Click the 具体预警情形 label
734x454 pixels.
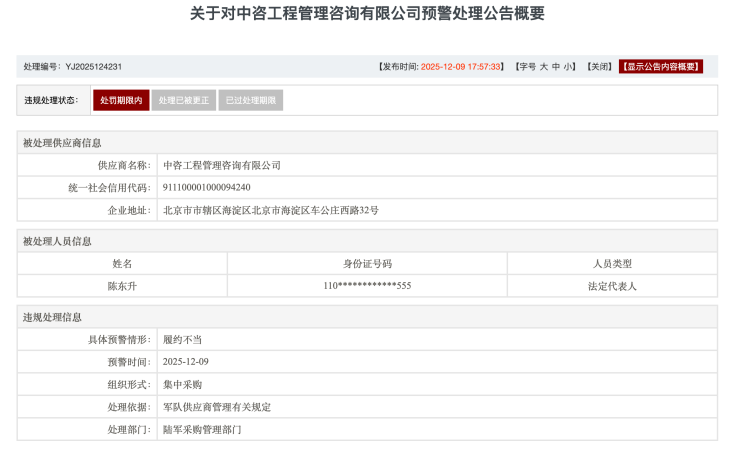pos(119,339)
